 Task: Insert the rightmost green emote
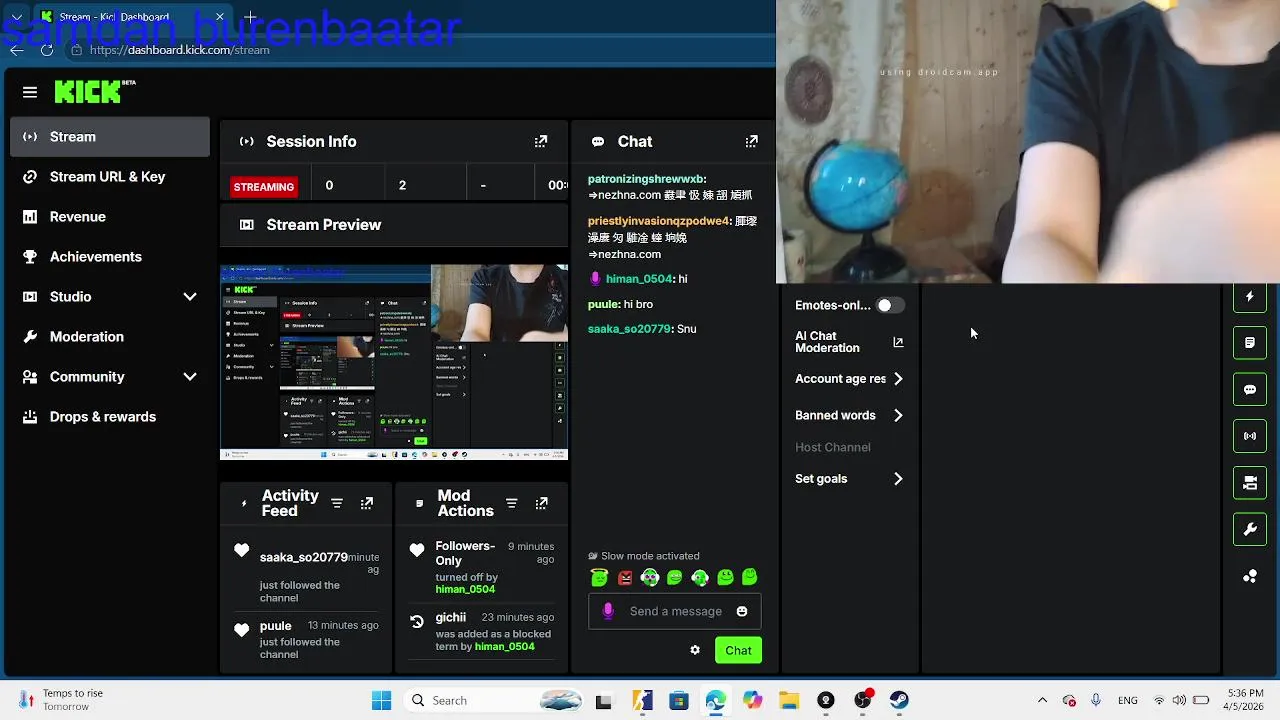pyautogui.click(x=750, y=577)
